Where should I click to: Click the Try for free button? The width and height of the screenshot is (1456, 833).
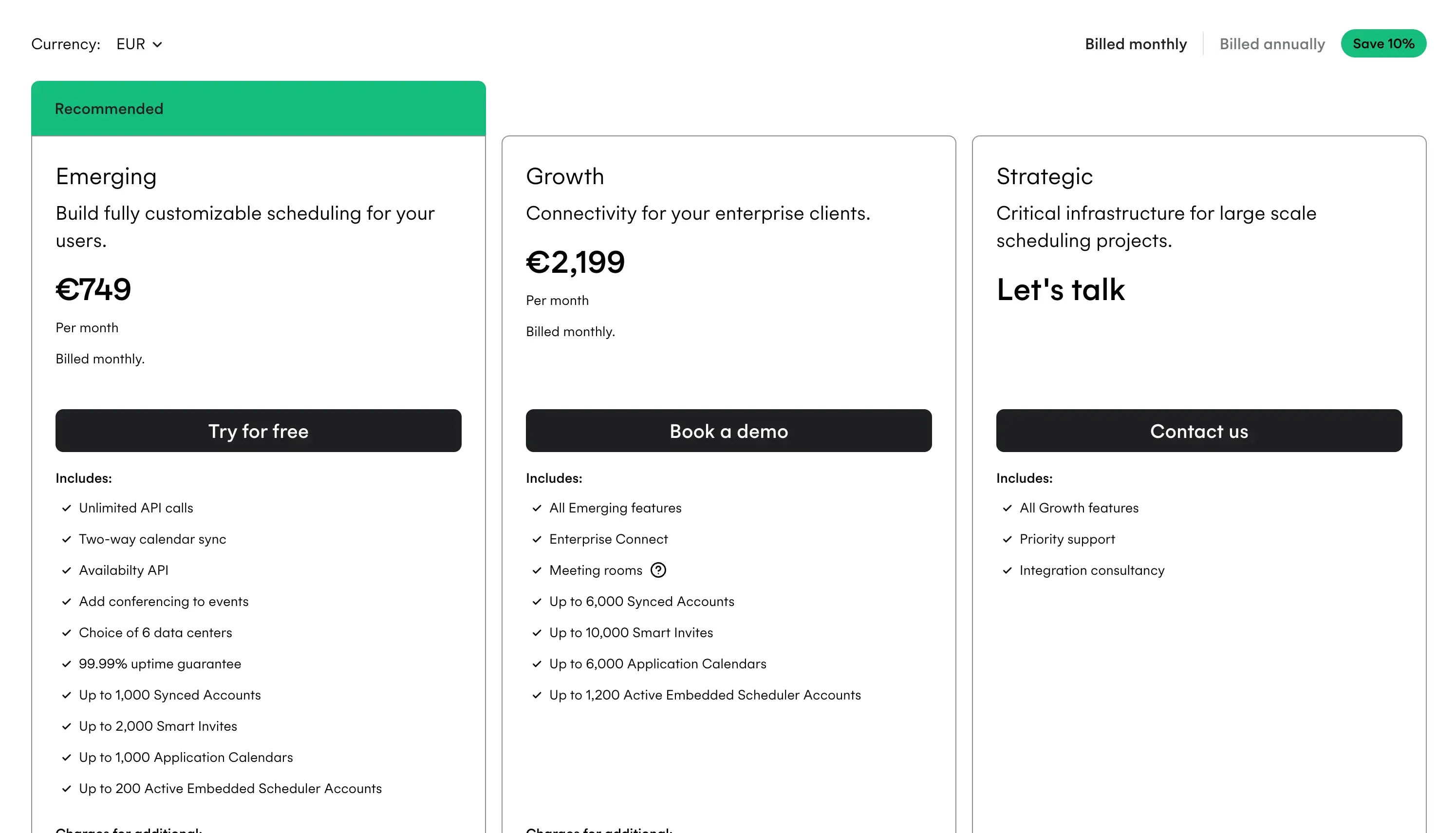coord(259,431)
